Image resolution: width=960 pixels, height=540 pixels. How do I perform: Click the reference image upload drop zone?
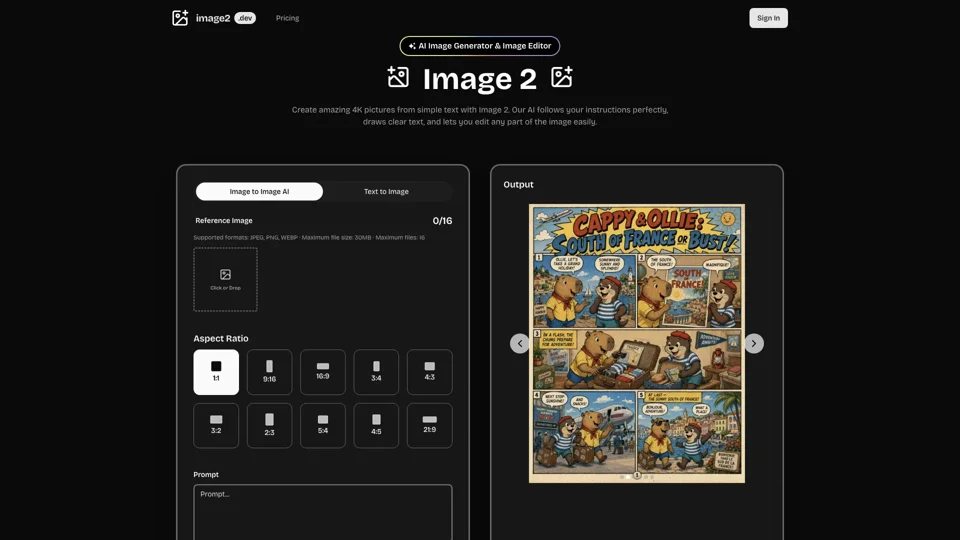click(x=225, y=280)
